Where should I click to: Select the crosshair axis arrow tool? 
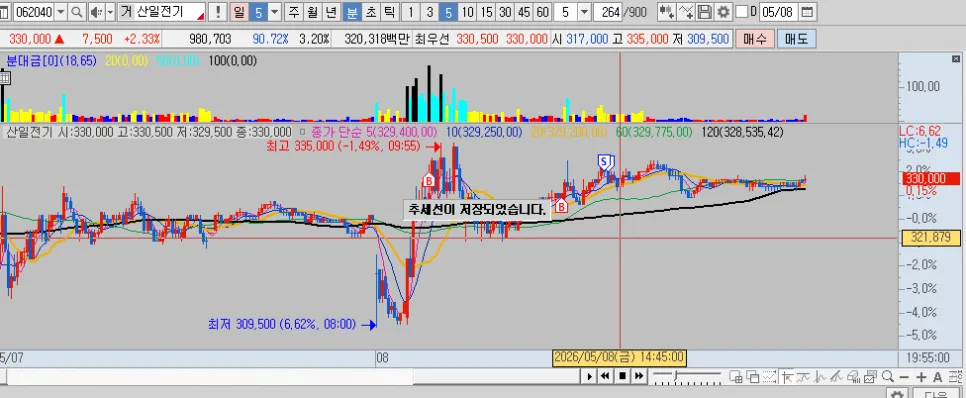[x=787, y=377]
